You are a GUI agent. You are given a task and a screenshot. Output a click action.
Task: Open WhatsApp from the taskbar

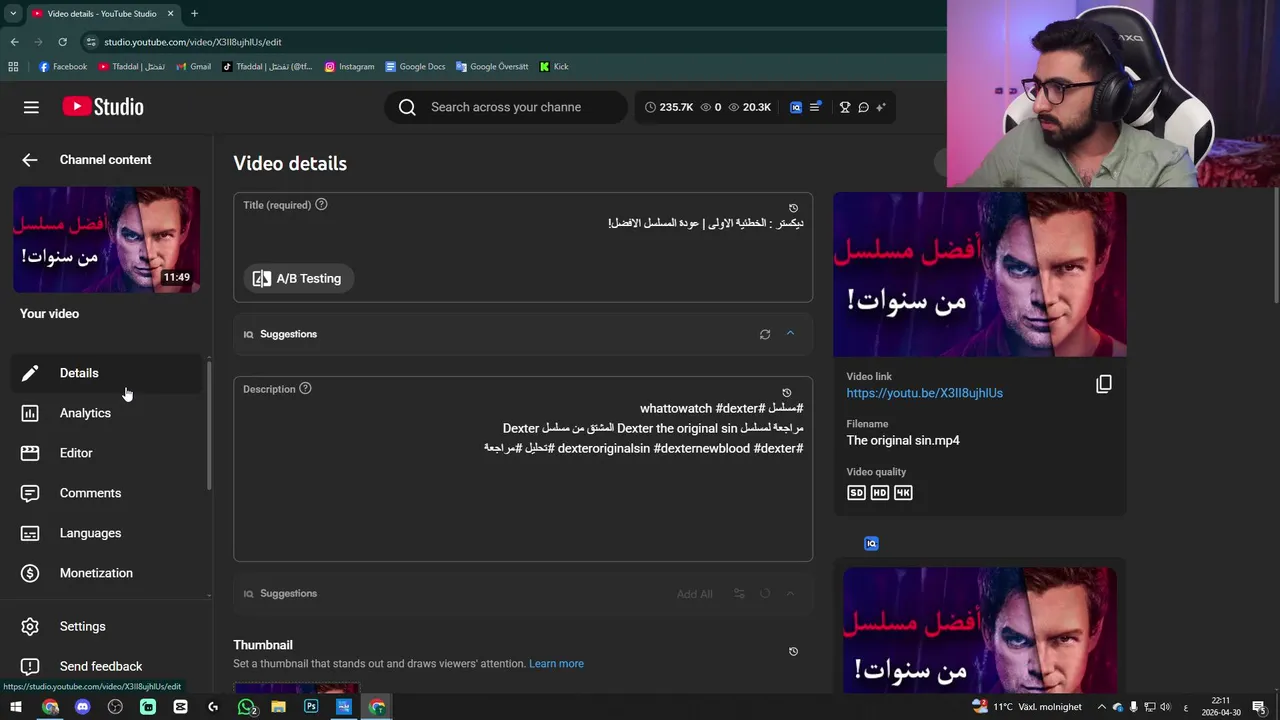tap(246, 707)
